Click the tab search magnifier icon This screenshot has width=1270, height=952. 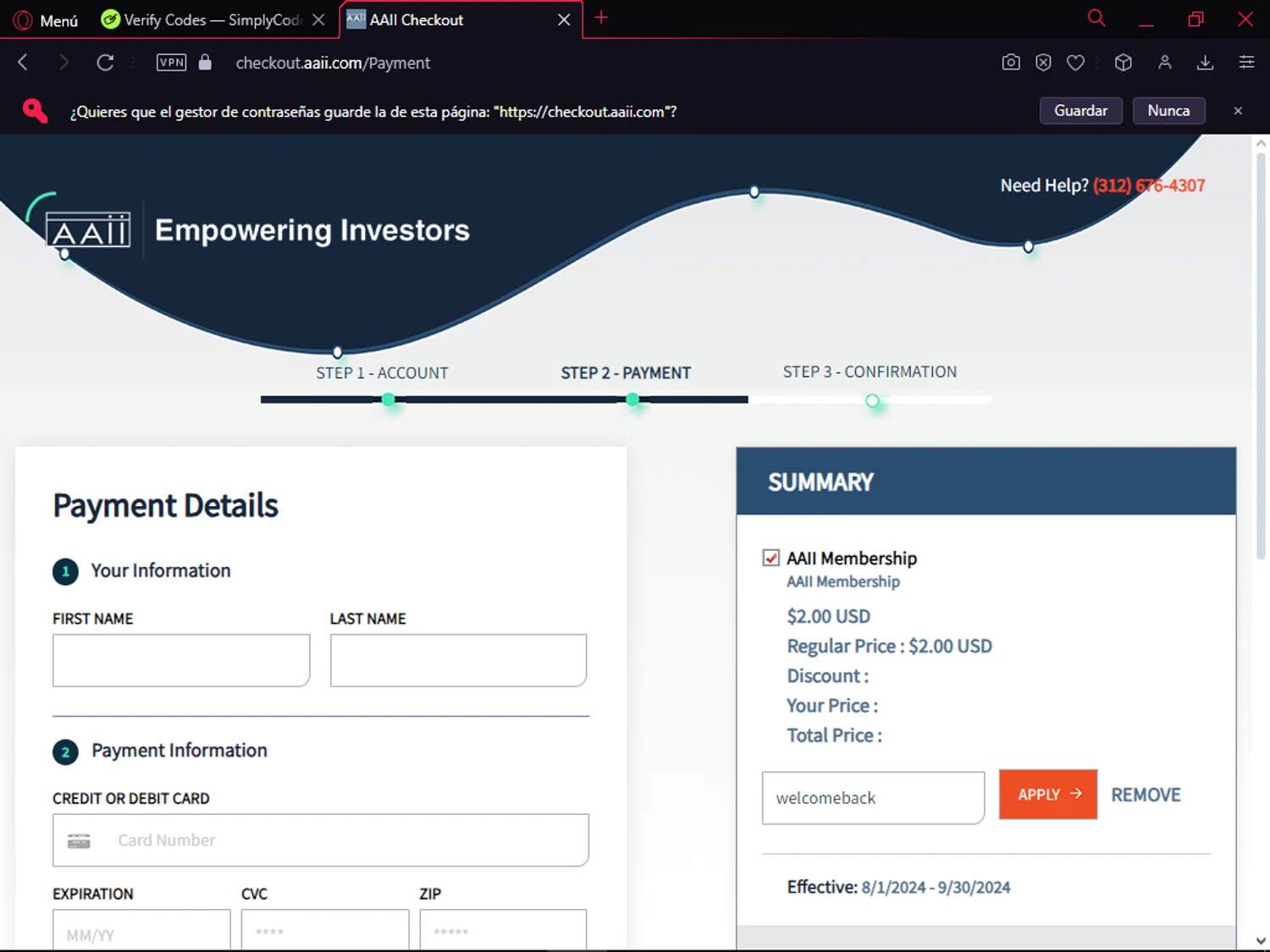click(1096, 18)
